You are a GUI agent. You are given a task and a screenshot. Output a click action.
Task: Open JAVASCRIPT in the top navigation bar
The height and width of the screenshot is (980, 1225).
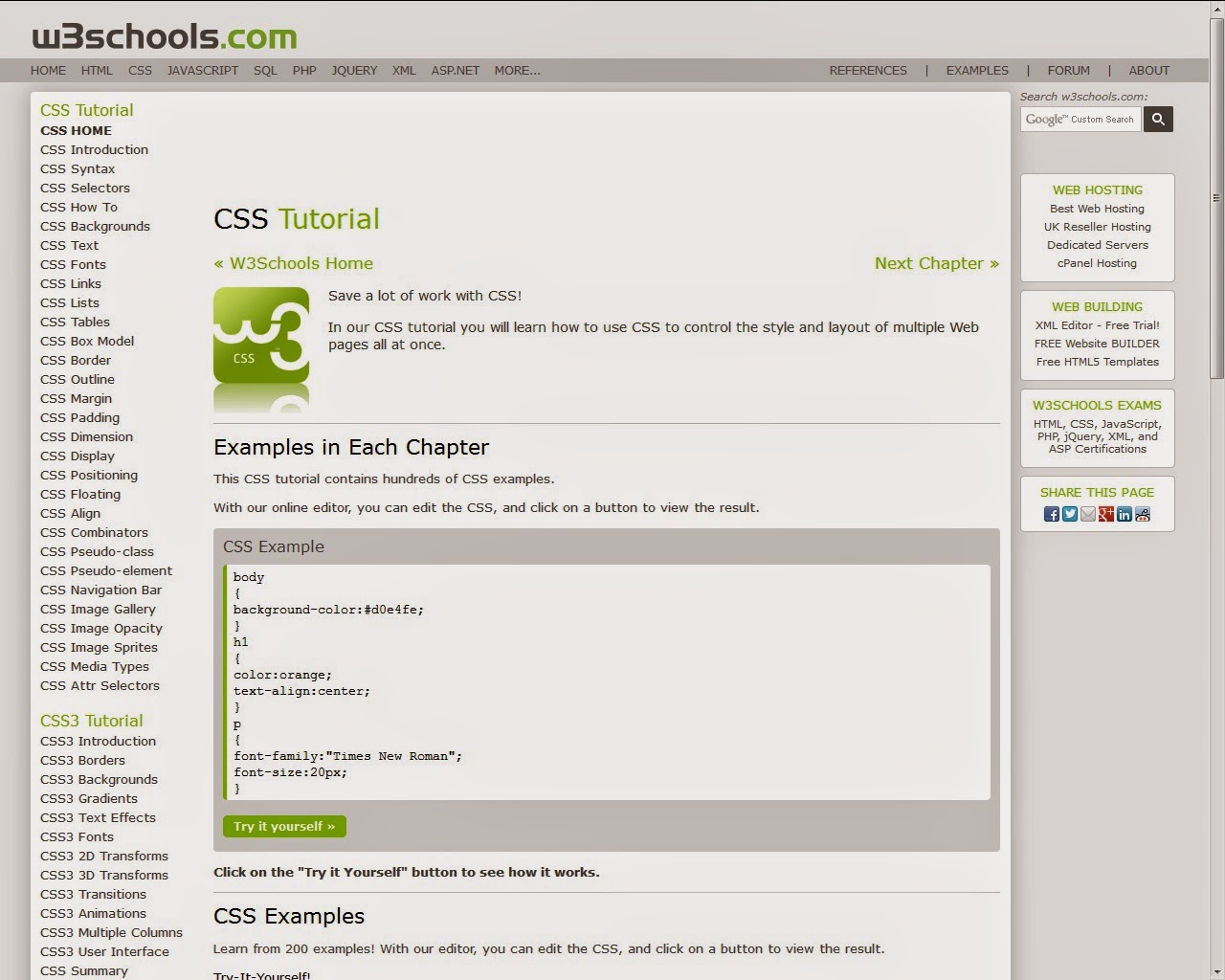tap(203, 70)
